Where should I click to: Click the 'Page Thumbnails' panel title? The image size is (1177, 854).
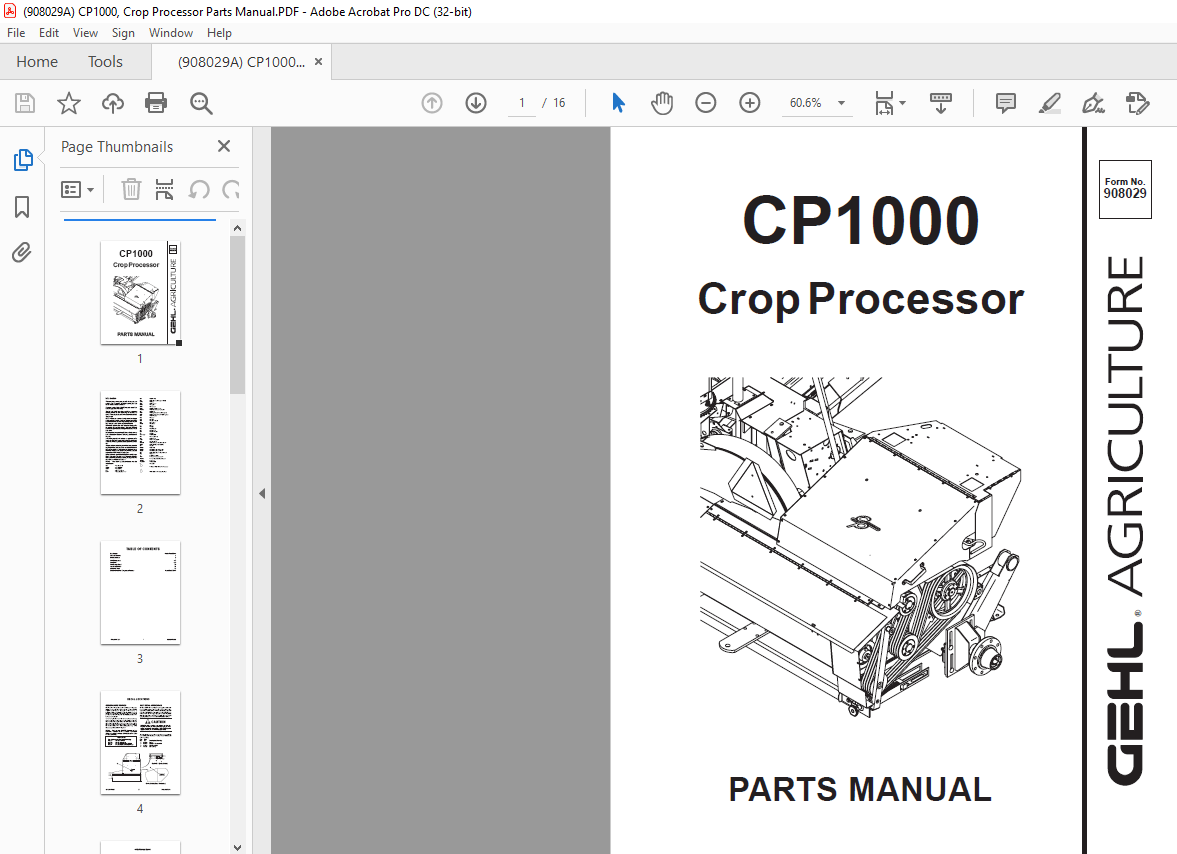(x=117, y=147)
